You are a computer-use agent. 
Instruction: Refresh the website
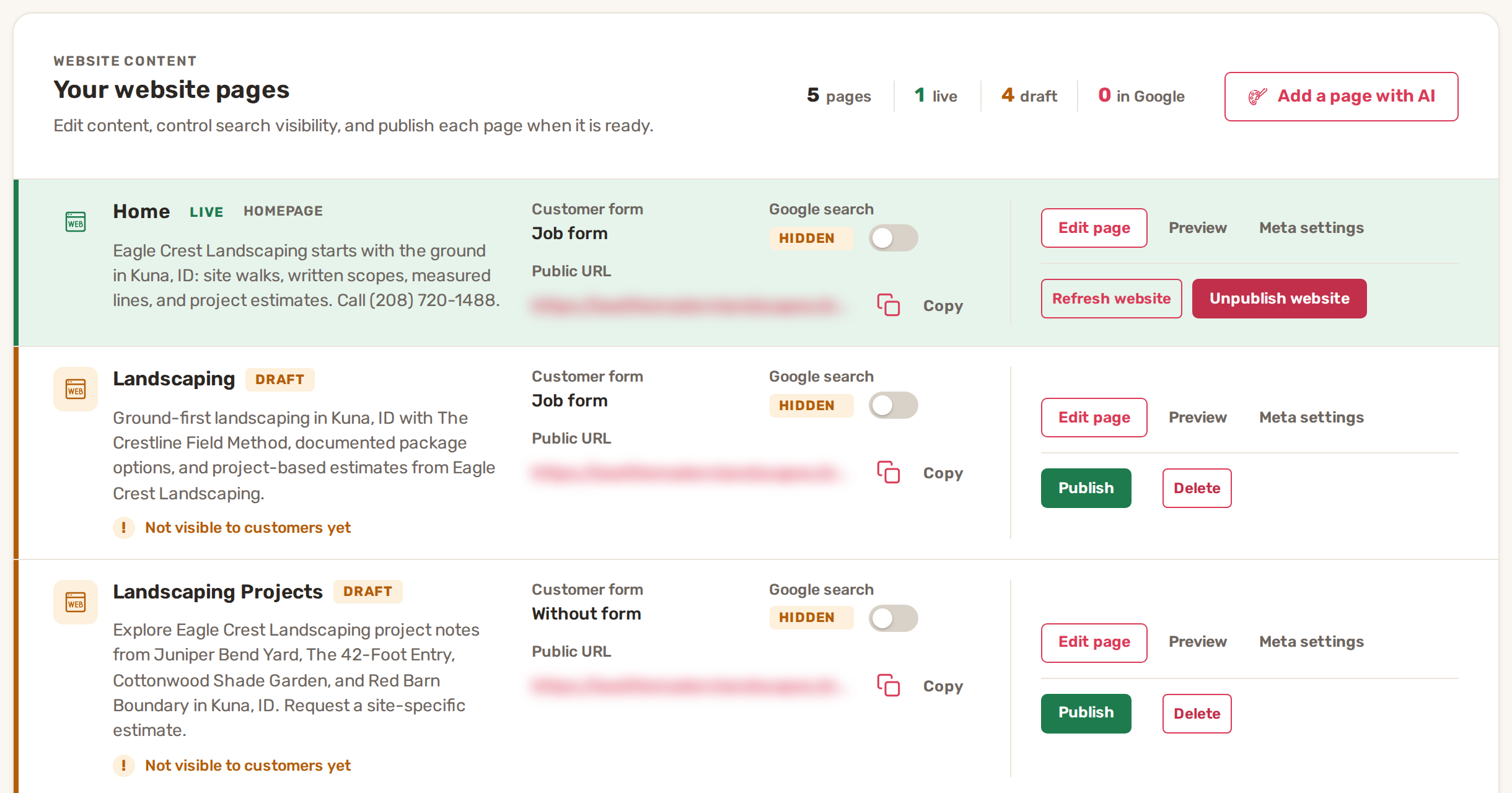1111,299
